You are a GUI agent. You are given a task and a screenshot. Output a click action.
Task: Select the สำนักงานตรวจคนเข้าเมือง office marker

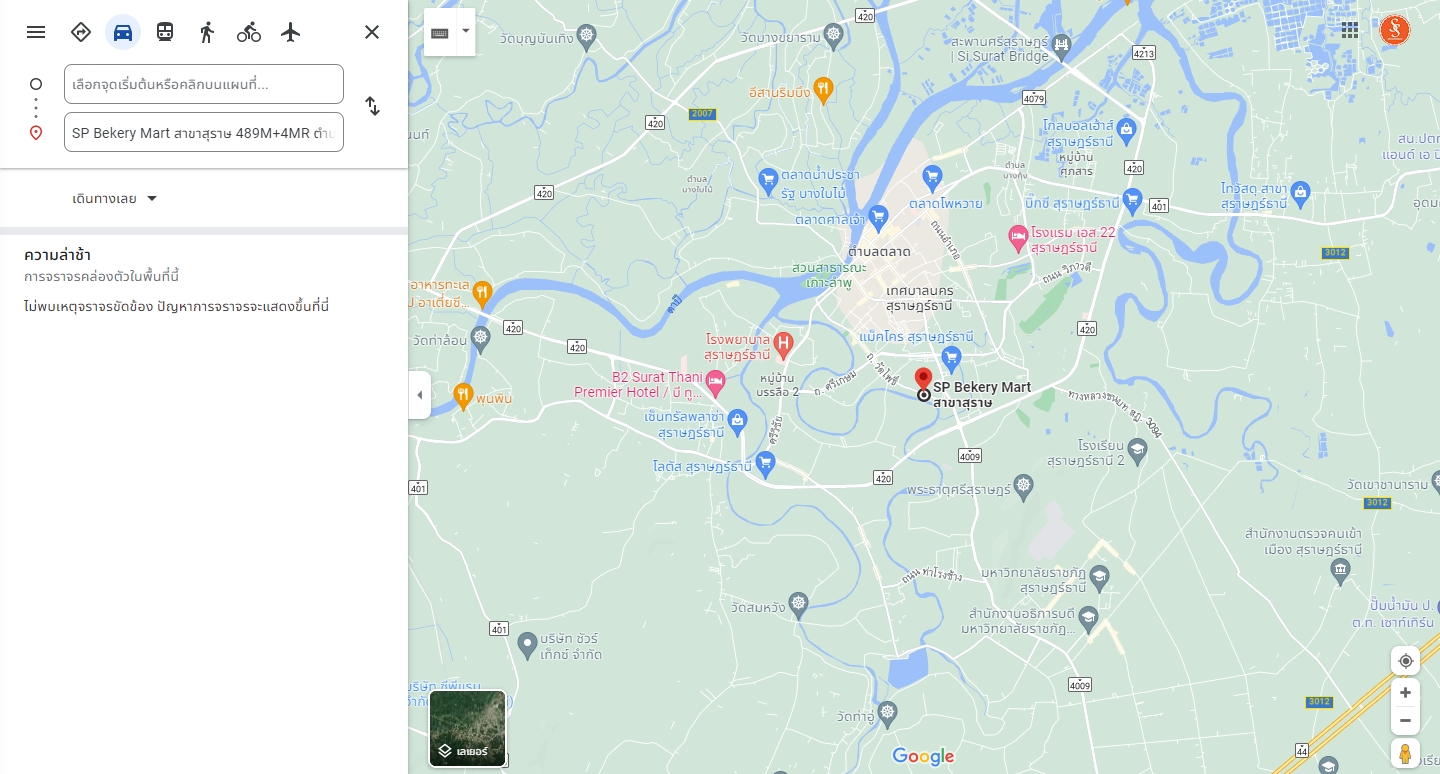(x=1342, y=572)
